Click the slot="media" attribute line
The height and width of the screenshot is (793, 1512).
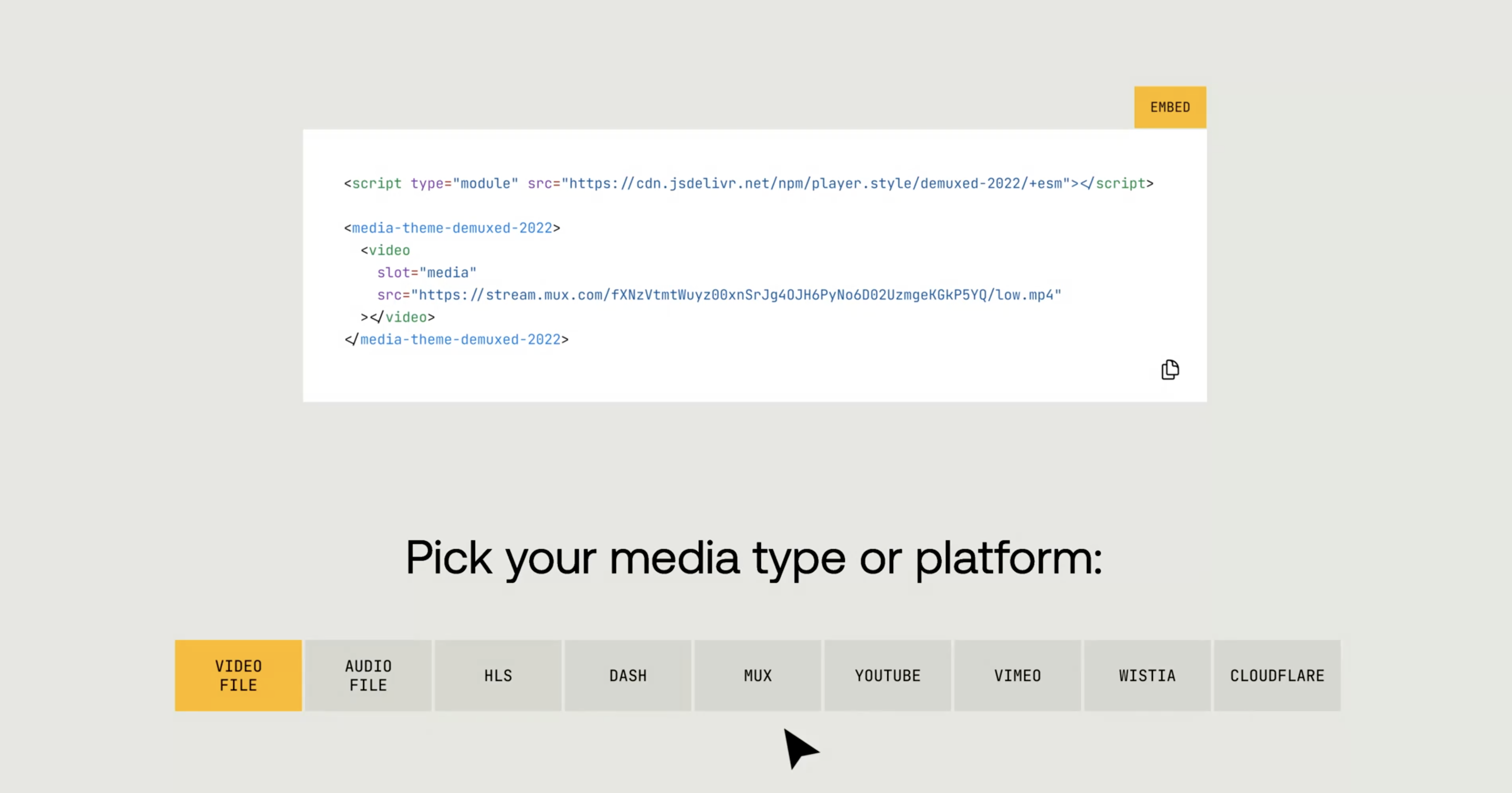click(427, 273)
